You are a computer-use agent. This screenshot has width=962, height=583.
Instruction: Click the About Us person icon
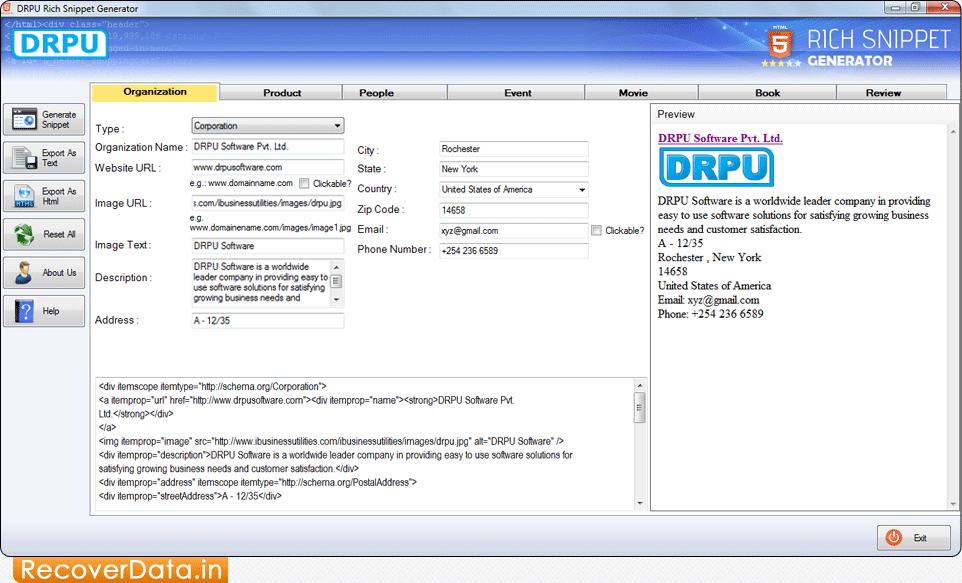[24, 272]
